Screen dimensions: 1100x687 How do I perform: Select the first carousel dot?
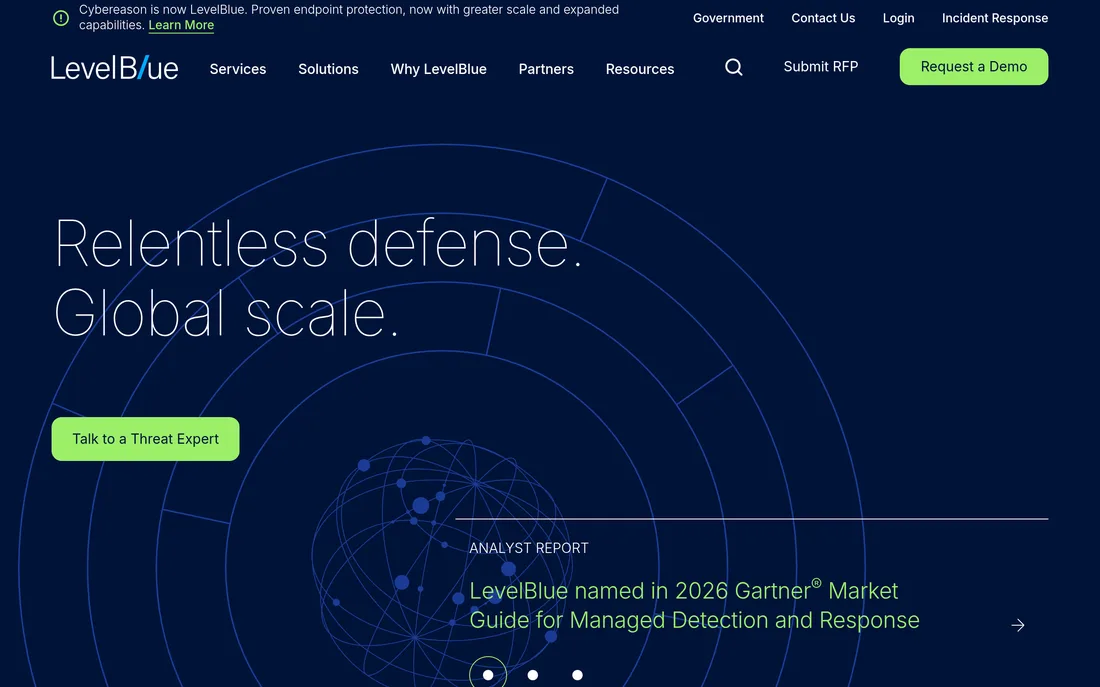pos(488,675)
